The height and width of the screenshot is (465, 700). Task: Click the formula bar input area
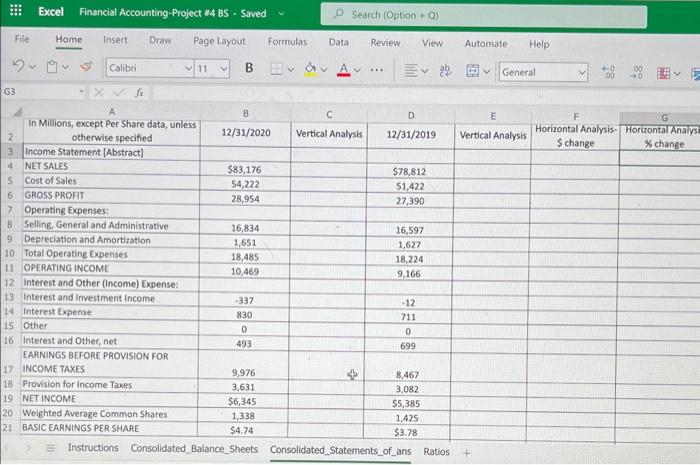point(424,94)
